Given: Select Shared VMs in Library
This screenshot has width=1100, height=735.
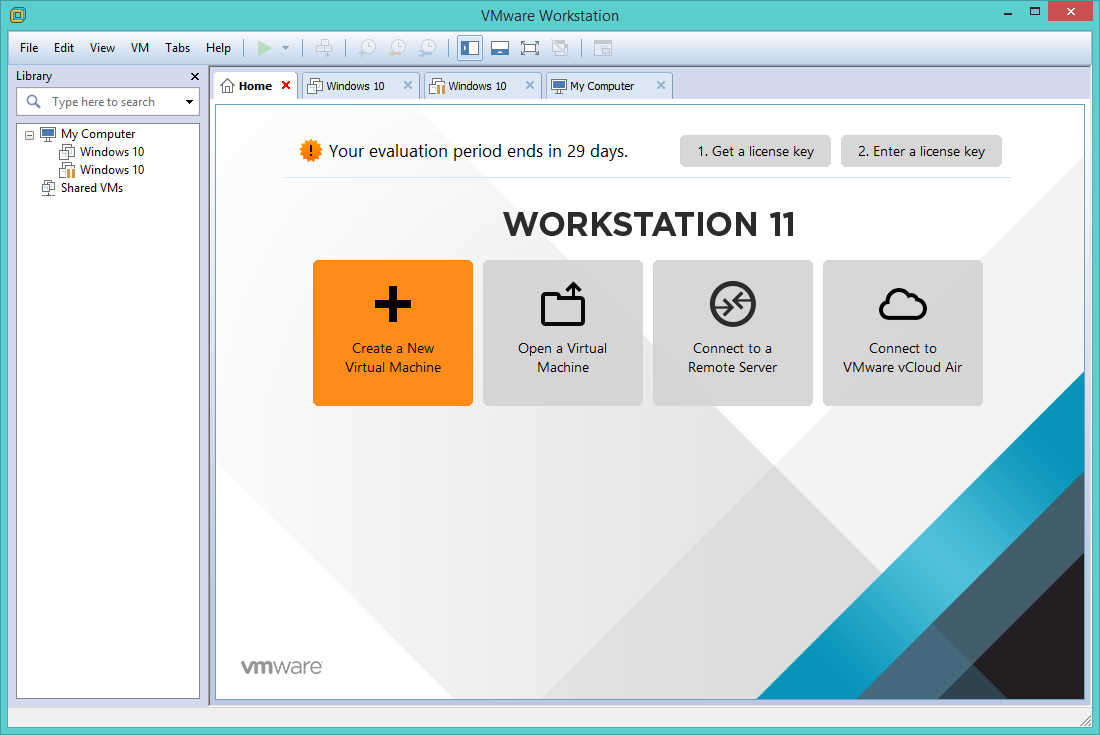Looking at the screenshot, I should 92,188.
